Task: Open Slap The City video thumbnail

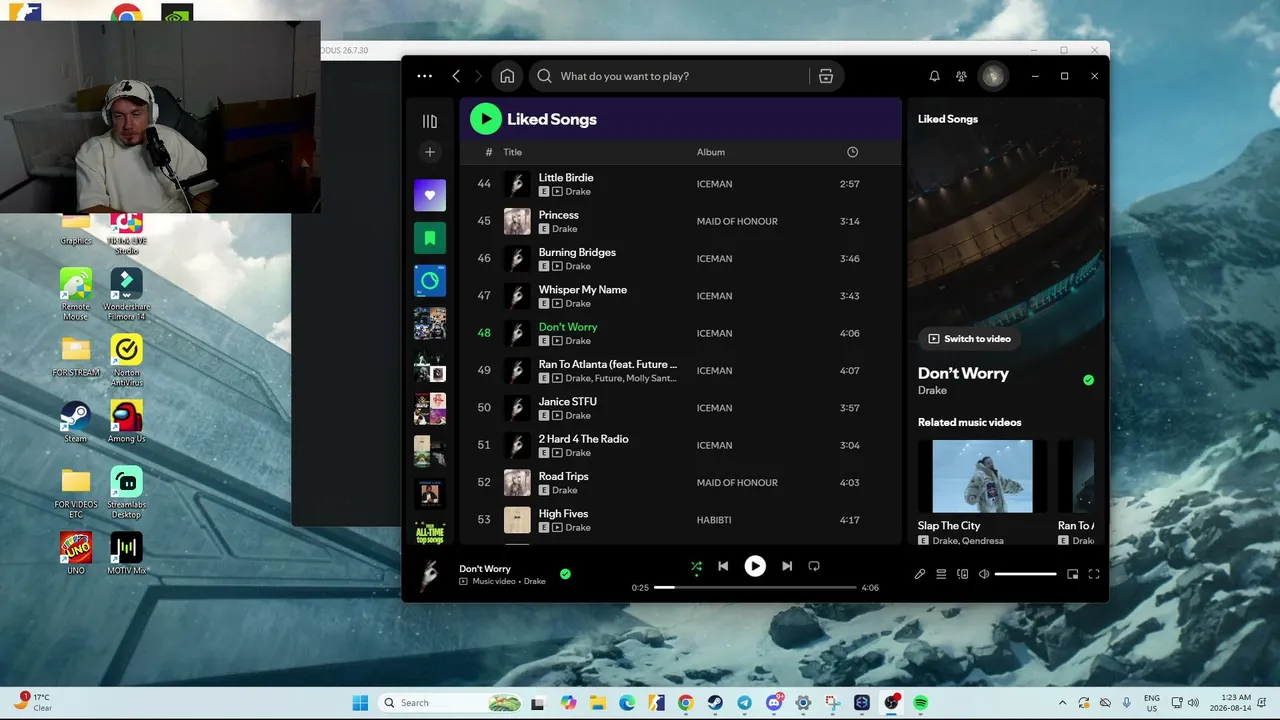Action: pyautogui.click(x=982, y=476)
